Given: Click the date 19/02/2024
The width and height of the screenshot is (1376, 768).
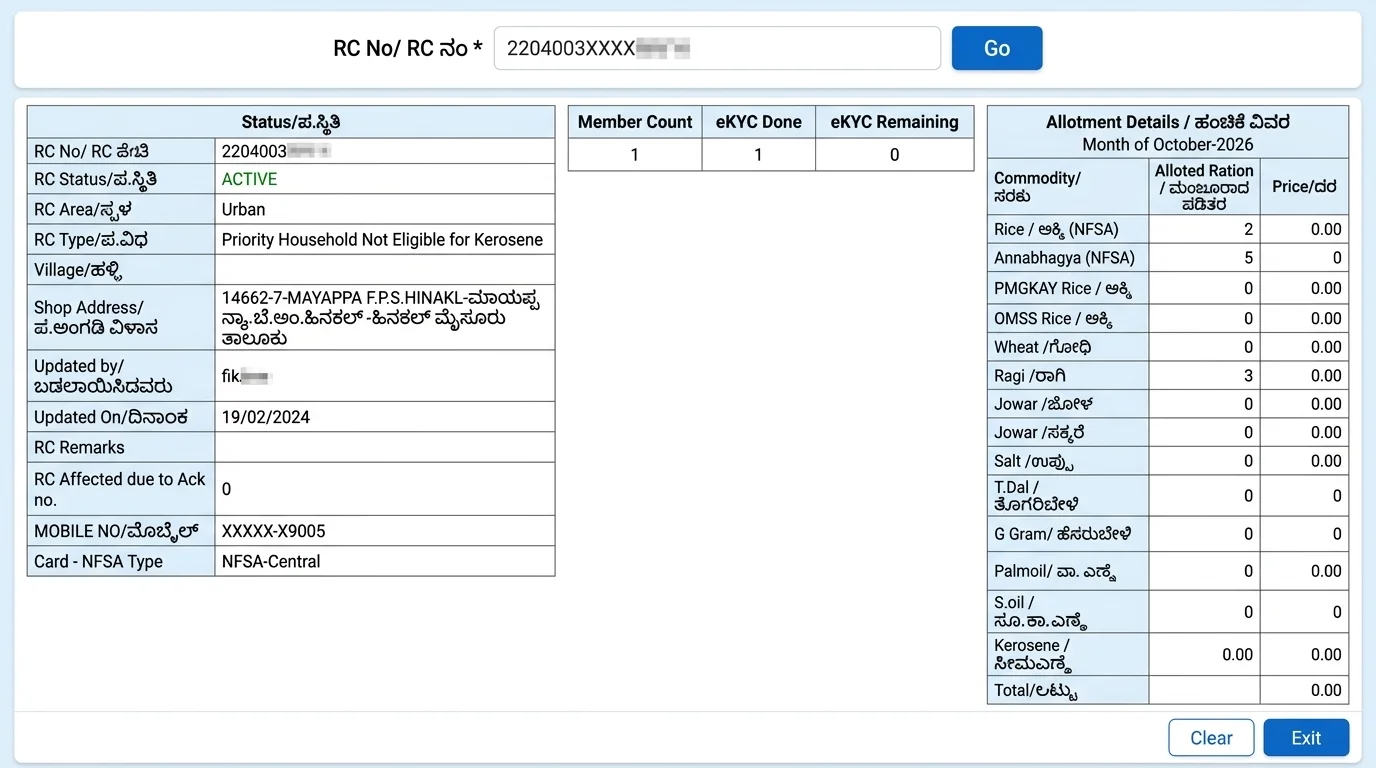Looking at the screenshot, I should (x=266, y=417).
